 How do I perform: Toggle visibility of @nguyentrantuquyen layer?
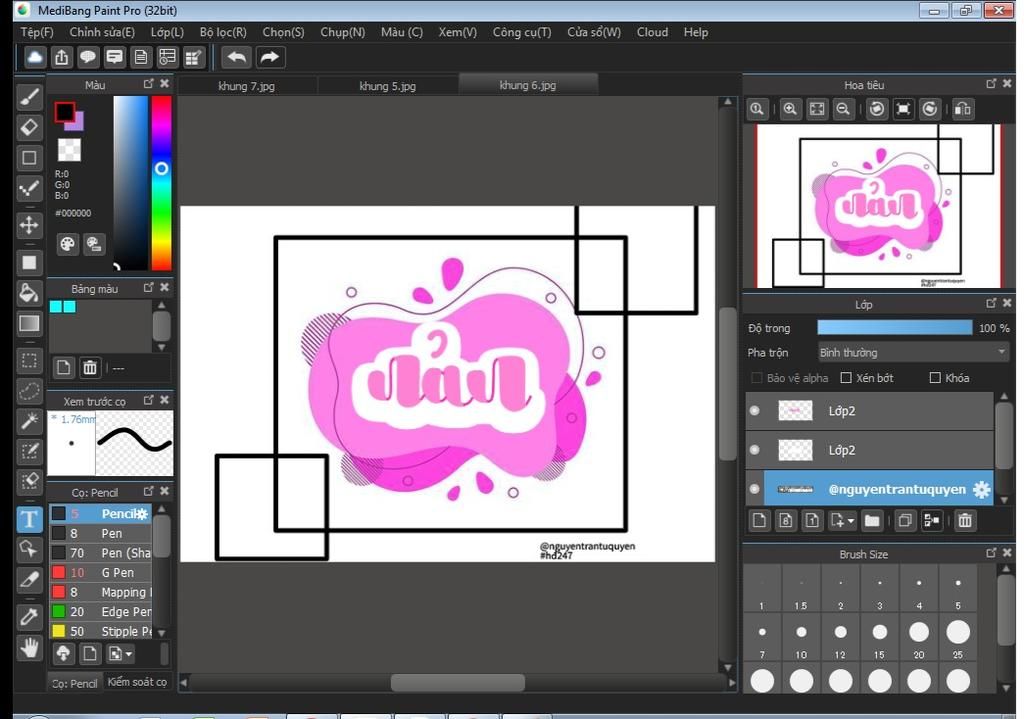pyautogui.click(x=755, y=489)
